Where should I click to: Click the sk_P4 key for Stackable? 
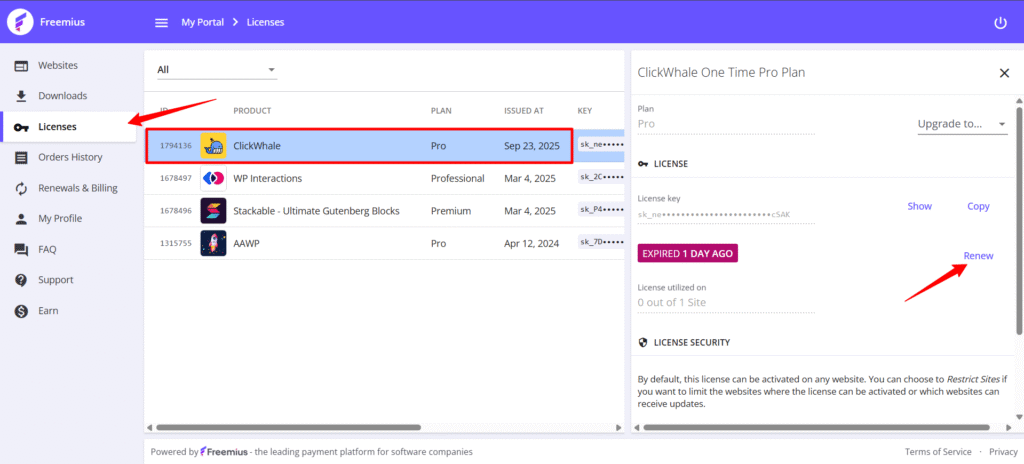(x=601, y=209)
